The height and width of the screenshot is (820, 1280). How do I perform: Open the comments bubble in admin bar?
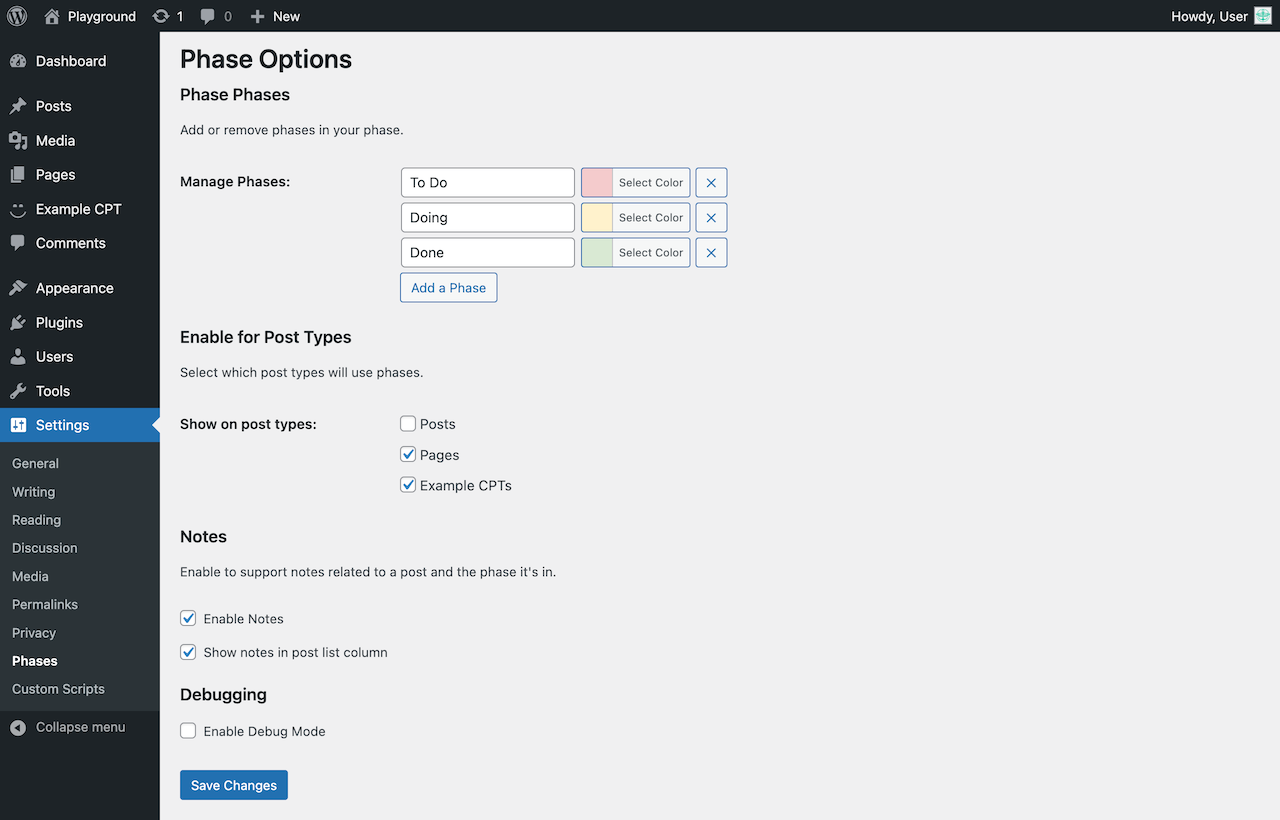tap(207, 16)
